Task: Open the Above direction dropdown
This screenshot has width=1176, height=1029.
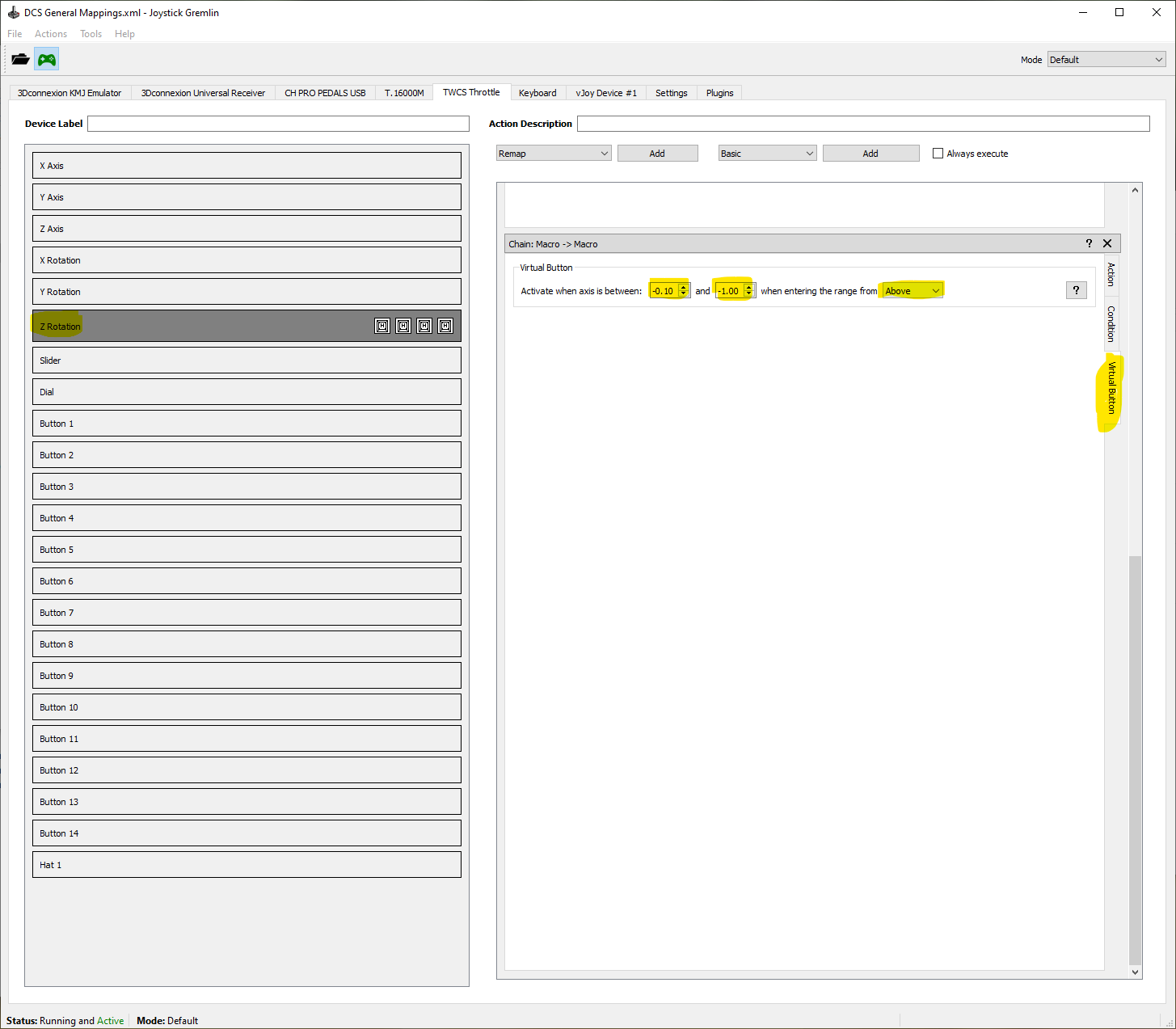Action: click(912, 291)
